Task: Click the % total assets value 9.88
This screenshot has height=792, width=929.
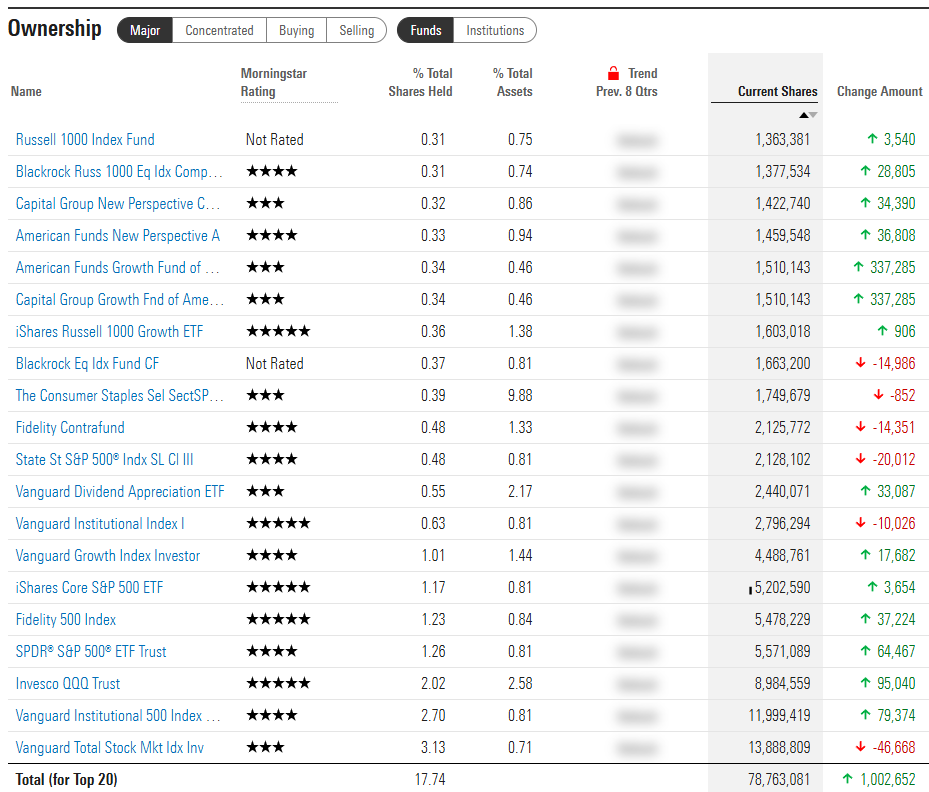Action: tap(520, 396)
